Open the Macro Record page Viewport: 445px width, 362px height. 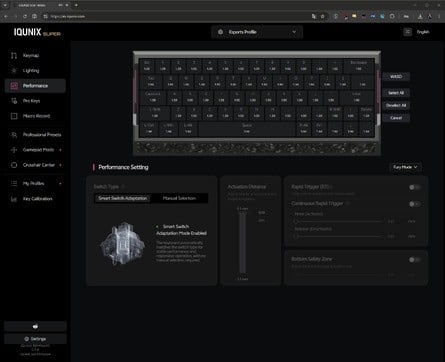[35, 116]
